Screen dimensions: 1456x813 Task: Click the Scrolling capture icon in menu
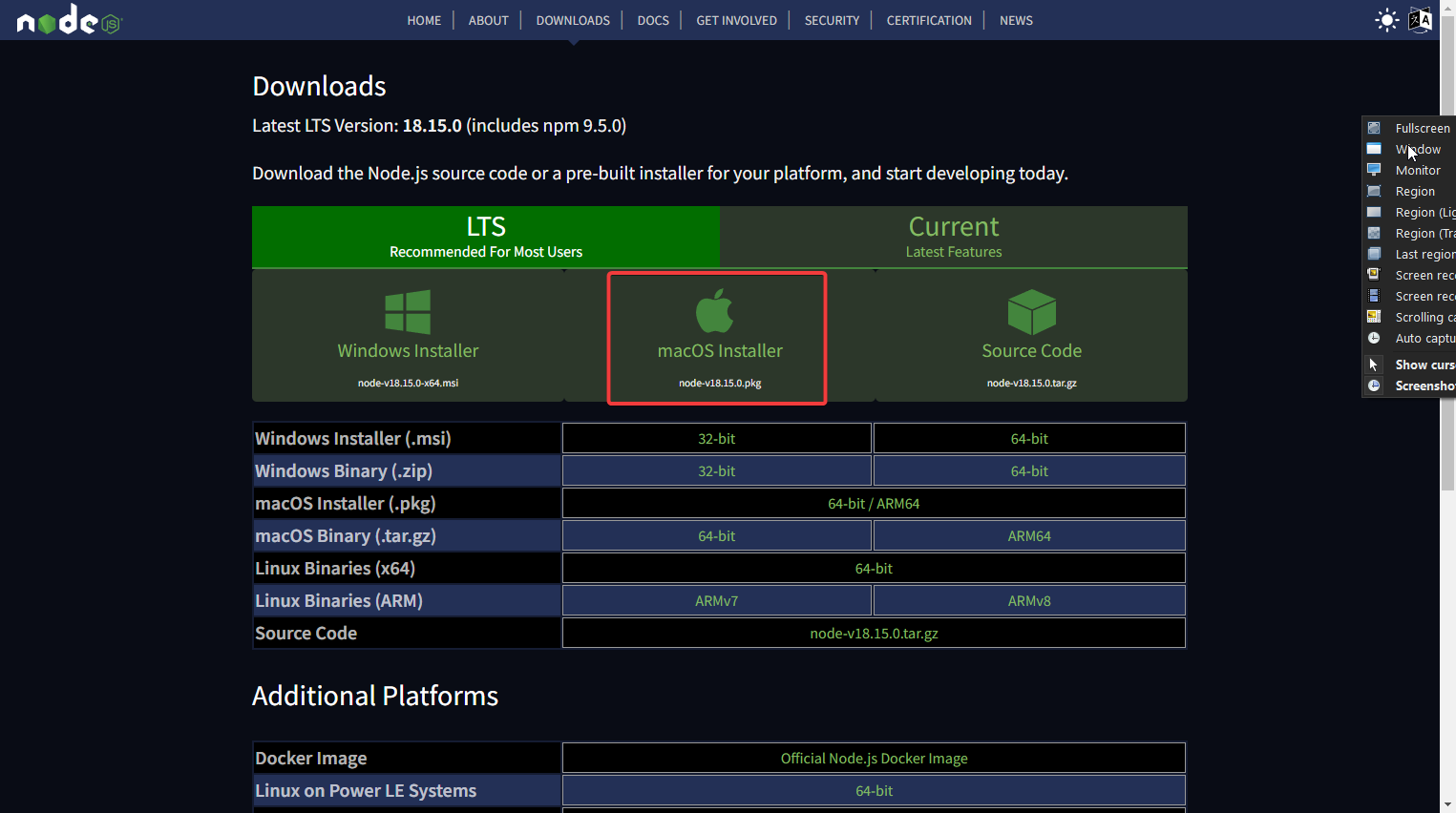[x=1374, y=317]
